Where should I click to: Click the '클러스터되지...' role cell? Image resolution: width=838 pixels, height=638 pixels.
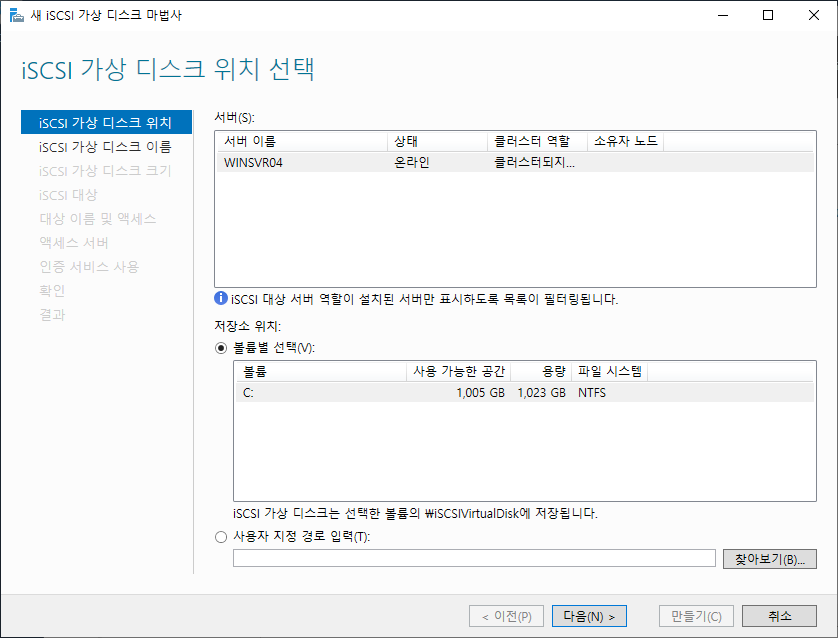(x=534, y=162)
